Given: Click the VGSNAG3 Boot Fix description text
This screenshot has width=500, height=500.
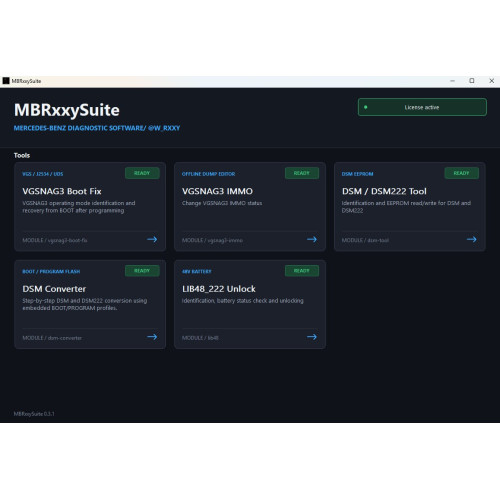Looking at the screenshot, I should point(79,207).
